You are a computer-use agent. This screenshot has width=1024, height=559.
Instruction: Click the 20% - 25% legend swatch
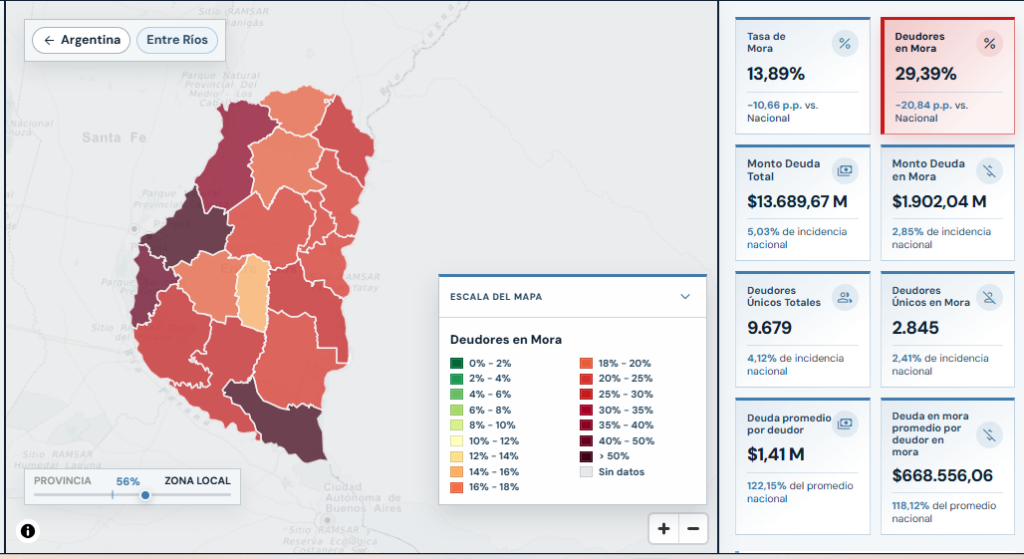pyautogui.click(x=586, y=379)
